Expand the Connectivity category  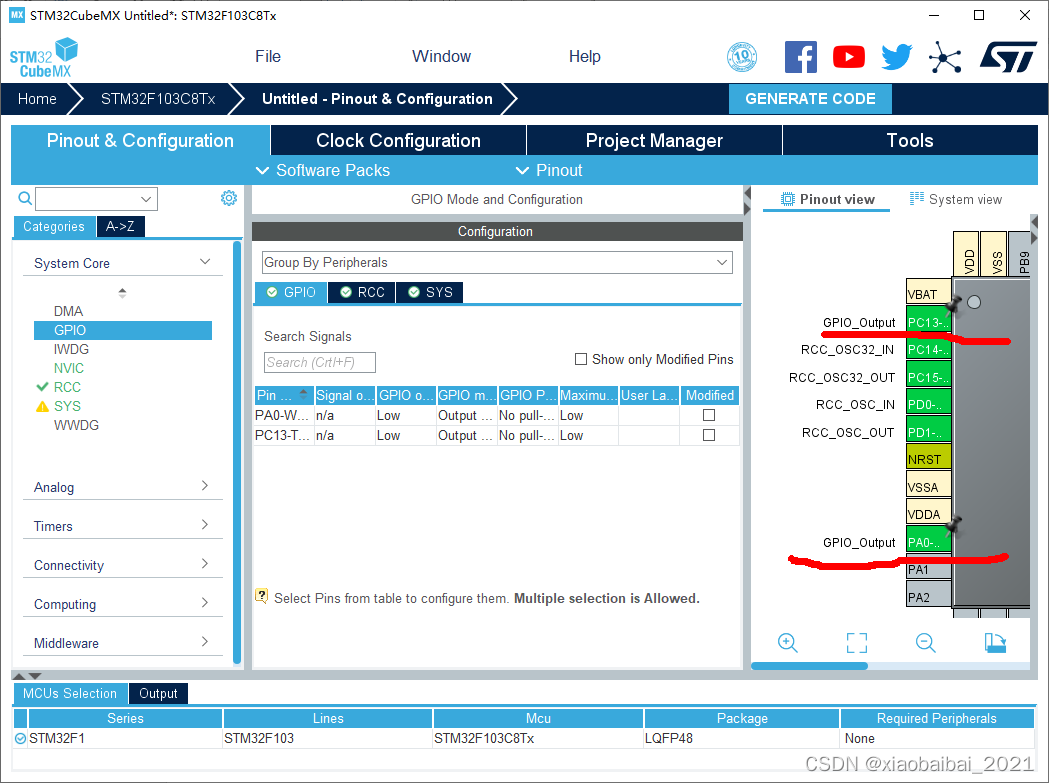click(205, 563)
